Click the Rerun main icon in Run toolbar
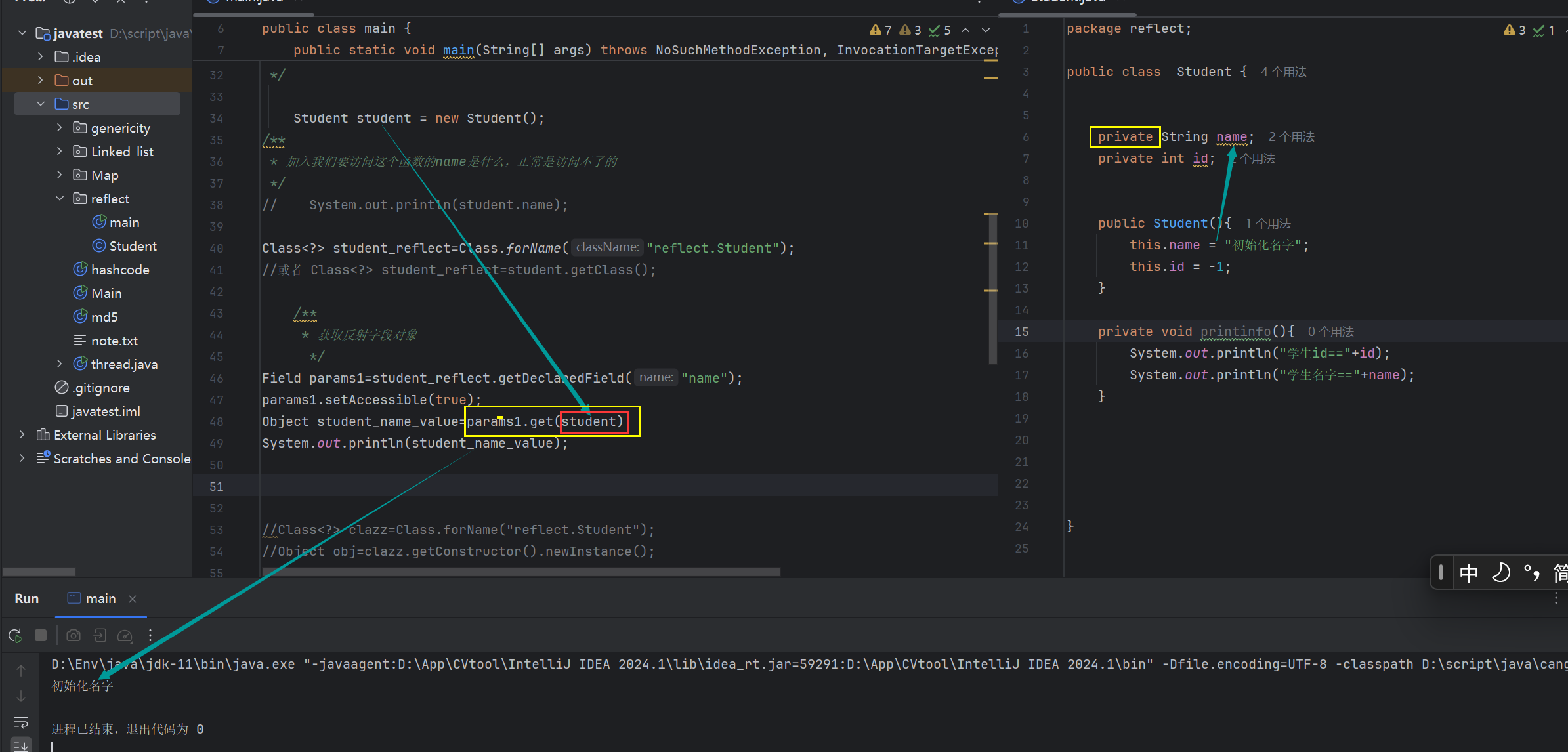 pos(15,635)
